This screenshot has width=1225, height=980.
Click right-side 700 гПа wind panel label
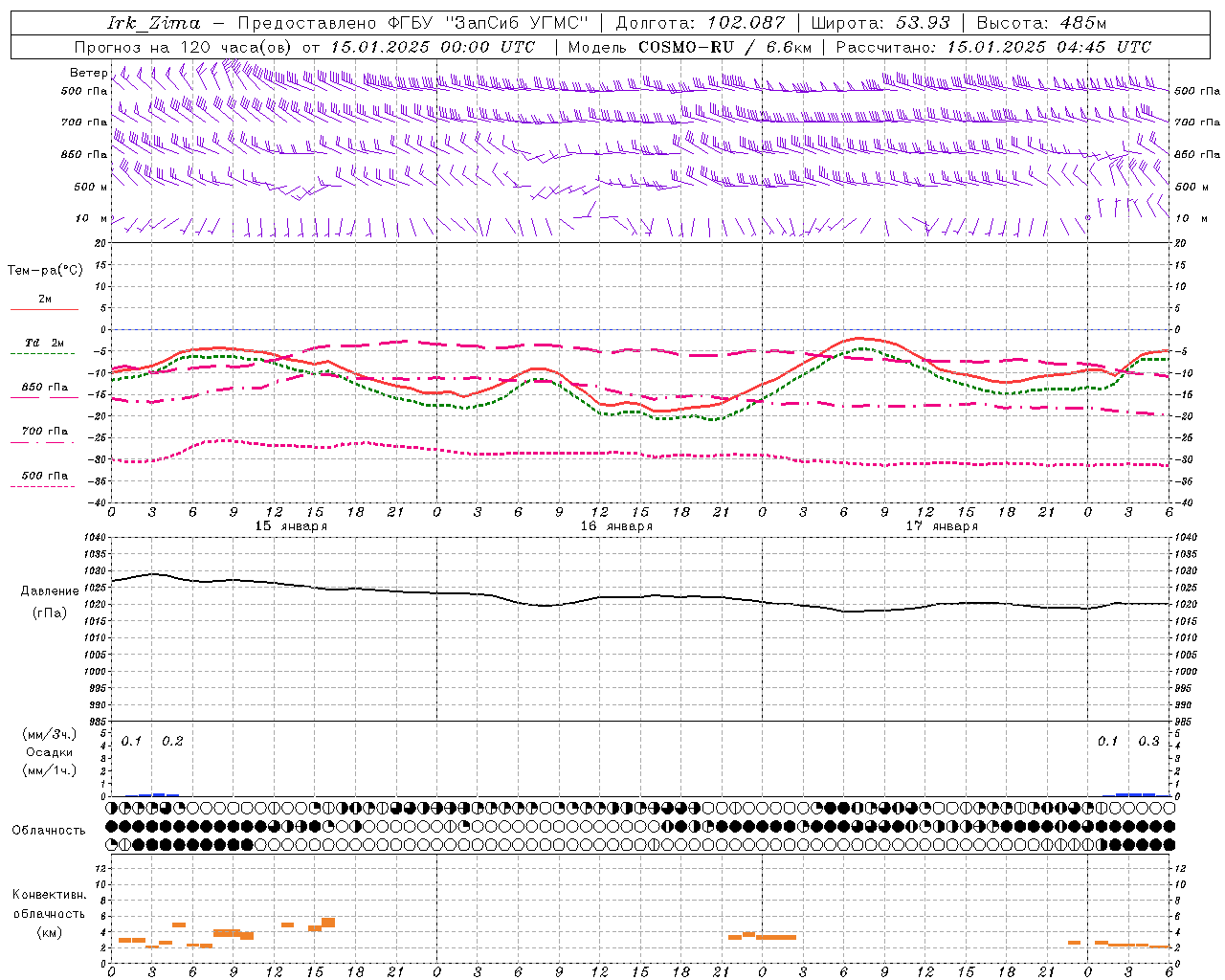tap(1197, 122)
